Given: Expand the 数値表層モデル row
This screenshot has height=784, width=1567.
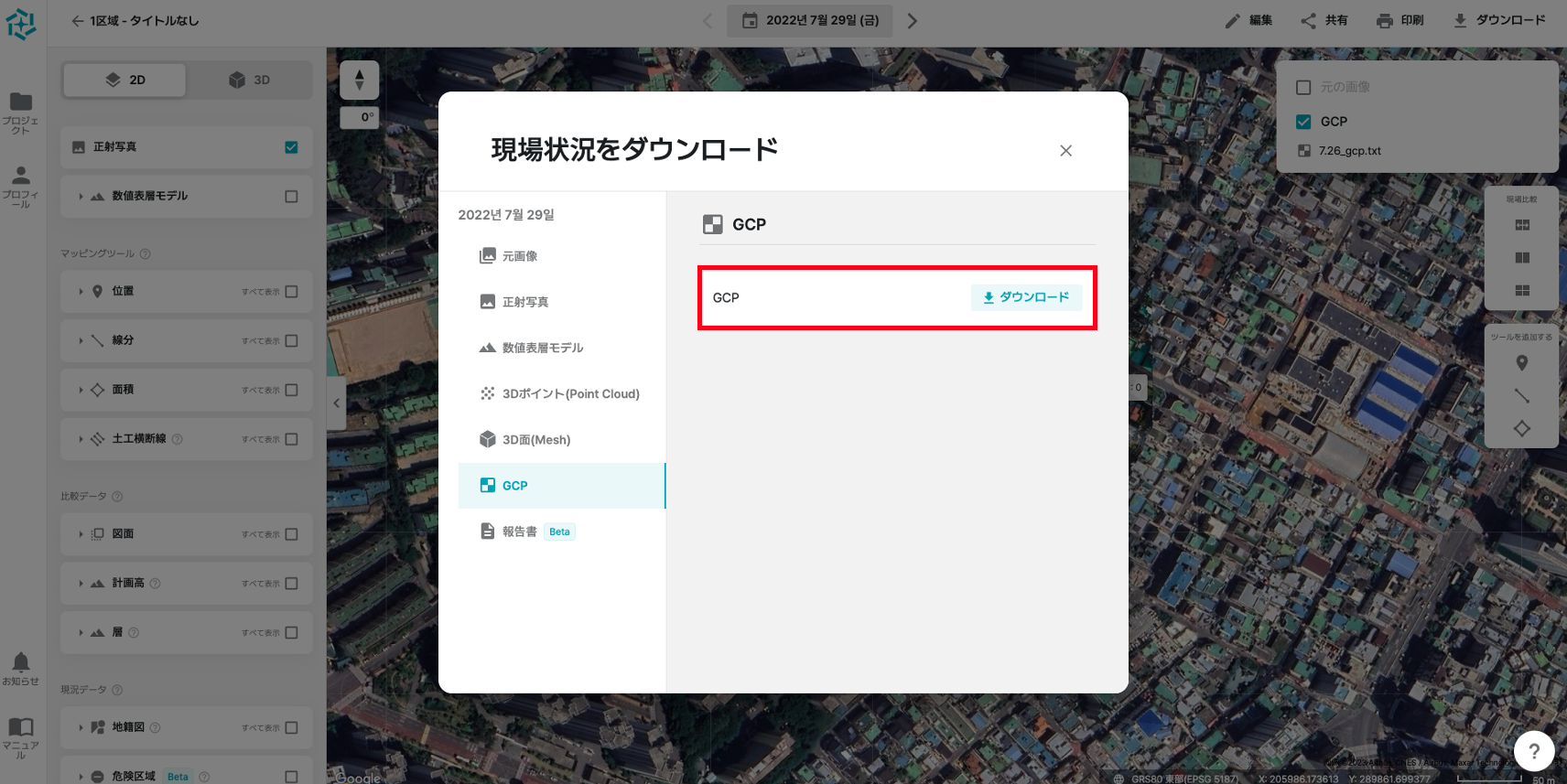Looking at the screenshot, I should pyautogui.click(x=81, y=197).
